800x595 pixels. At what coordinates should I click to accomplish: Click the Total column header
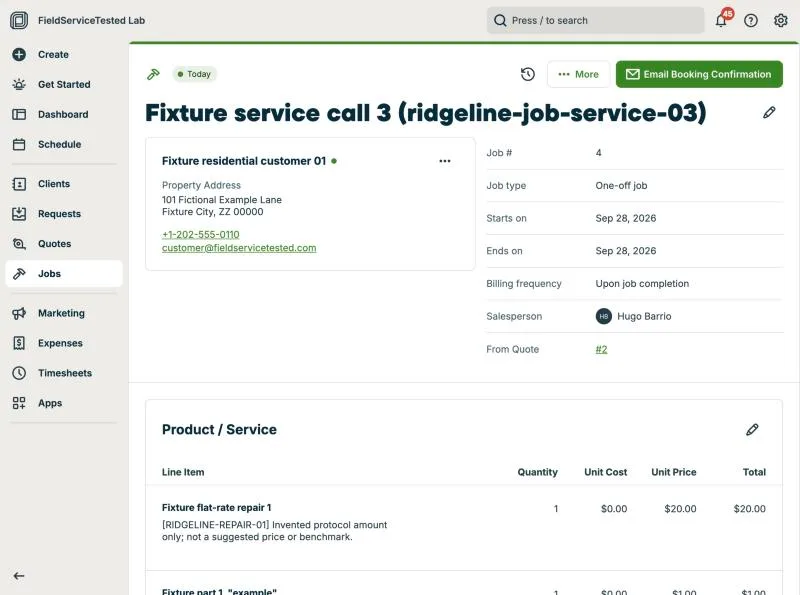[754, 473]
